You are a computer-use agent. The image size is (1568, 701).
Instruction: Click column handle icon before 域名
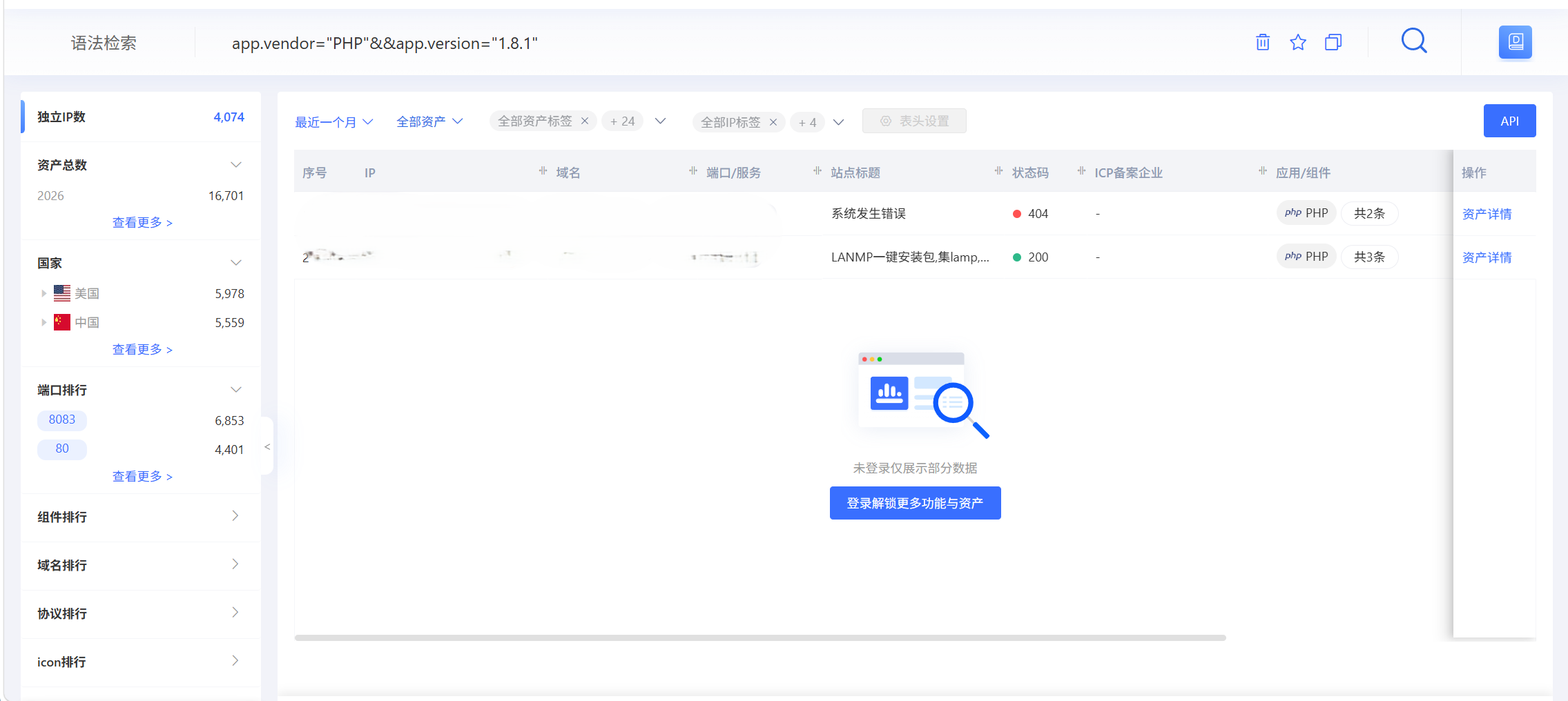pos(543,171)
